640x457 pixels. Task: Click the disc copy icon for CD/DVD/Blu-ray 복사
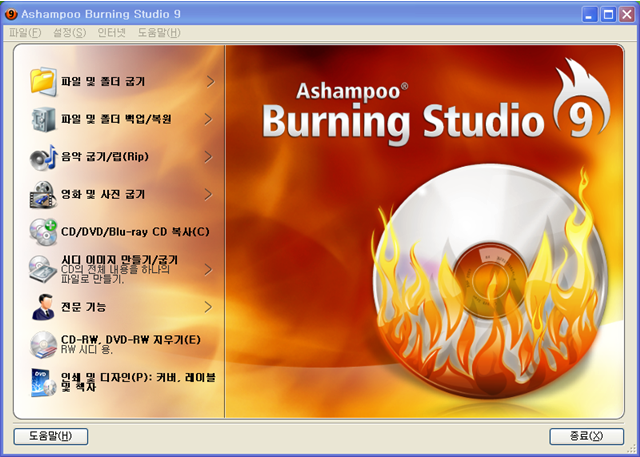[x=44, y=231]
